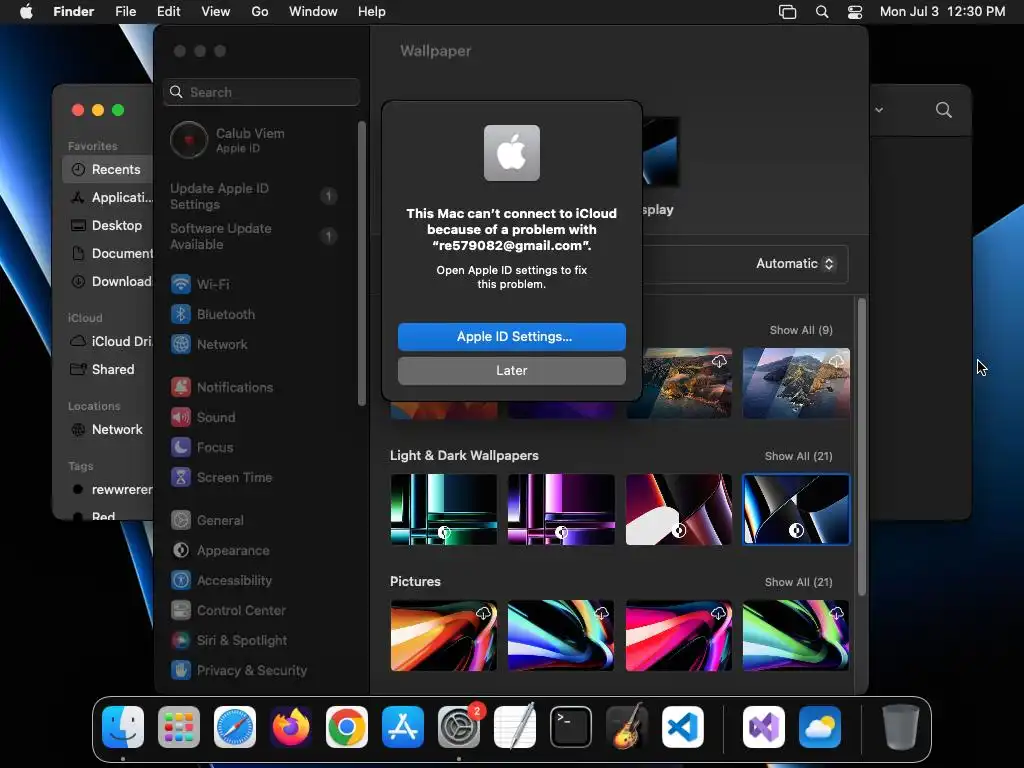This screenshot has width=1024, height=768.
Task: Click the settings sidebar scrollbar
Action: (x=362, y=264)
